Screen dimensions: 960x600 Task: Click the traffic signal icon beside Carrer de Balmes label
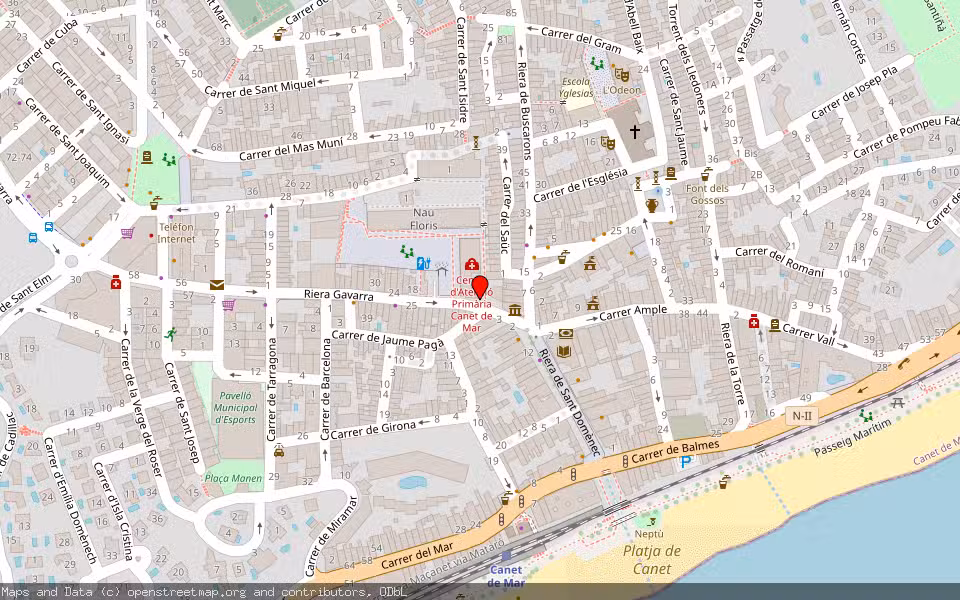[x=625, y=461]
